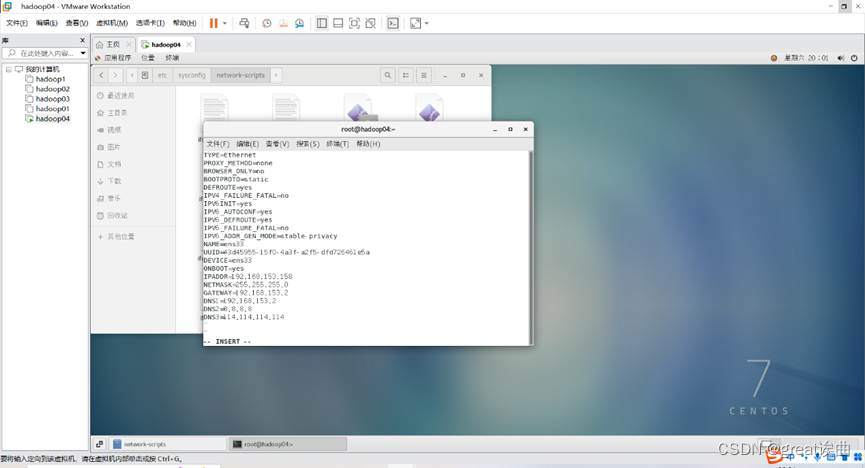Click the path bar left scroll arrow

132,75
